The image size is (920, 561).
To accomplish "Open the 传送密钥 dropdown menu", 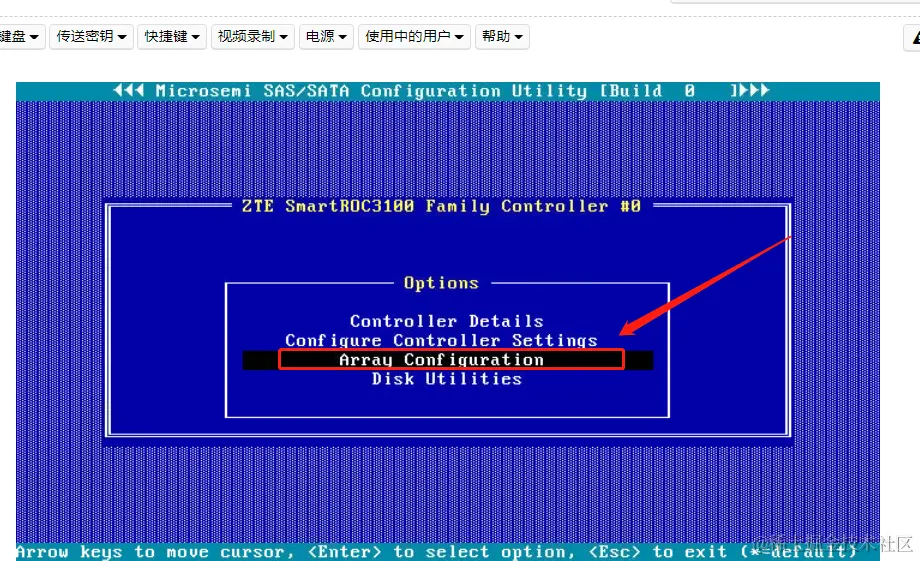I will click(92, 36).
